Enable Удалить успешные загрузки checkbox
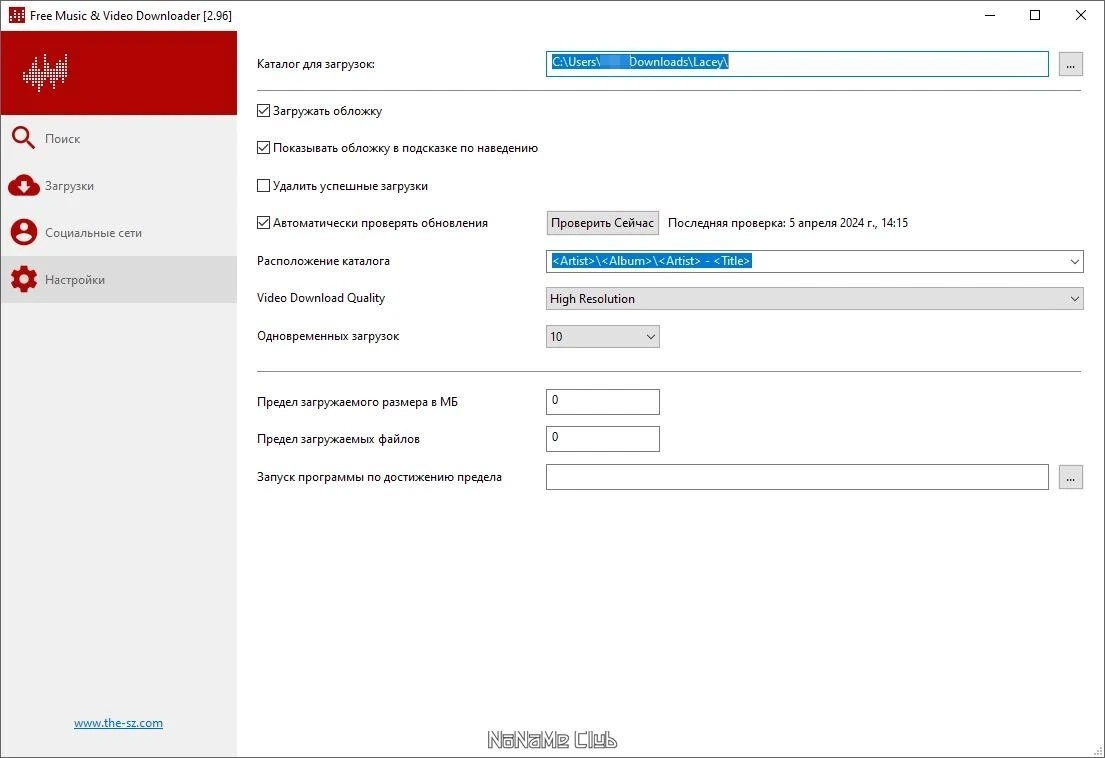 [x=264, y=186]
